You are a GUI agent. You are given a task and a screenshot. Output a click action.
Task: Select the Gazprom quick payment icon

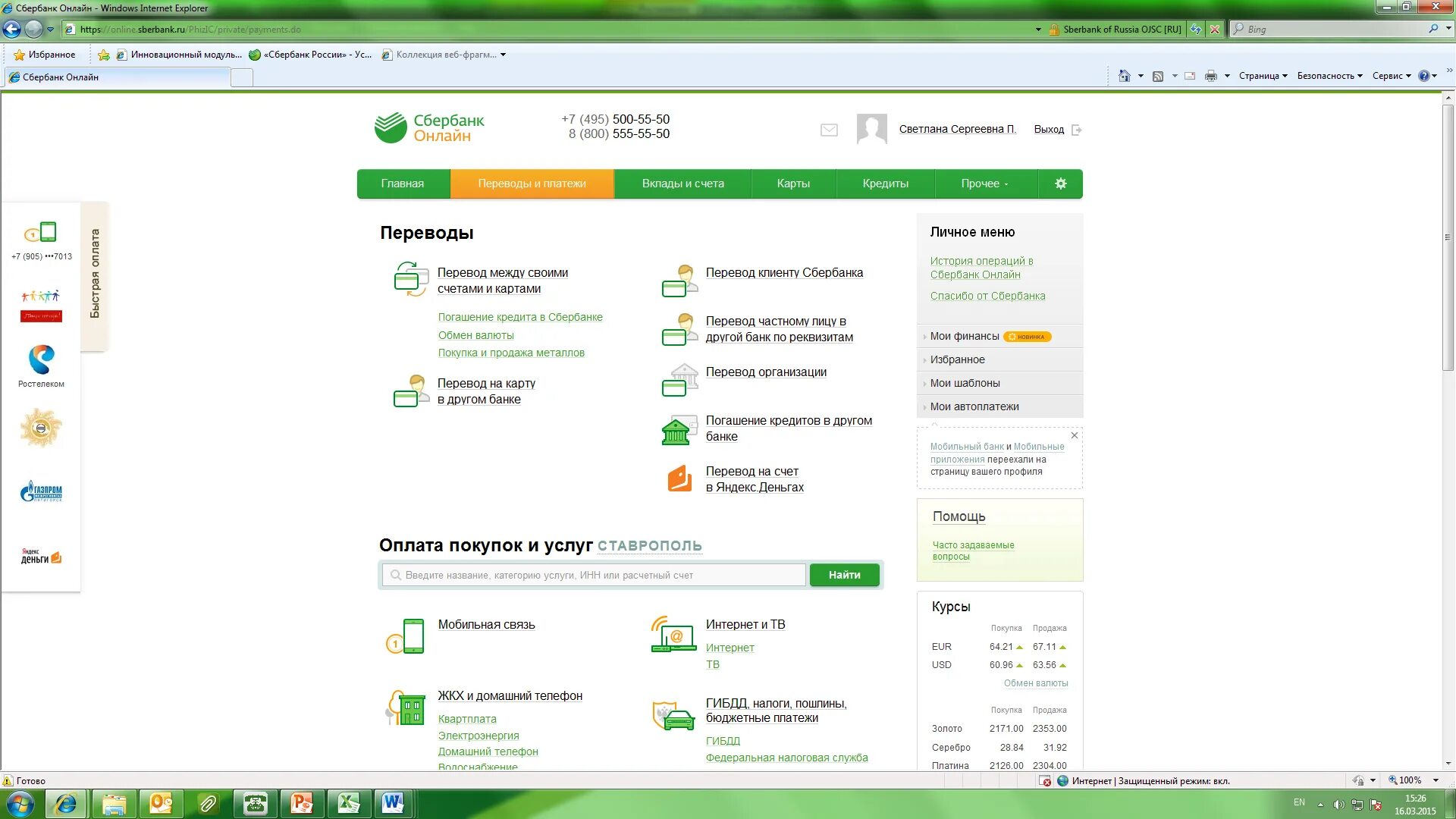[x=42, y=491]
